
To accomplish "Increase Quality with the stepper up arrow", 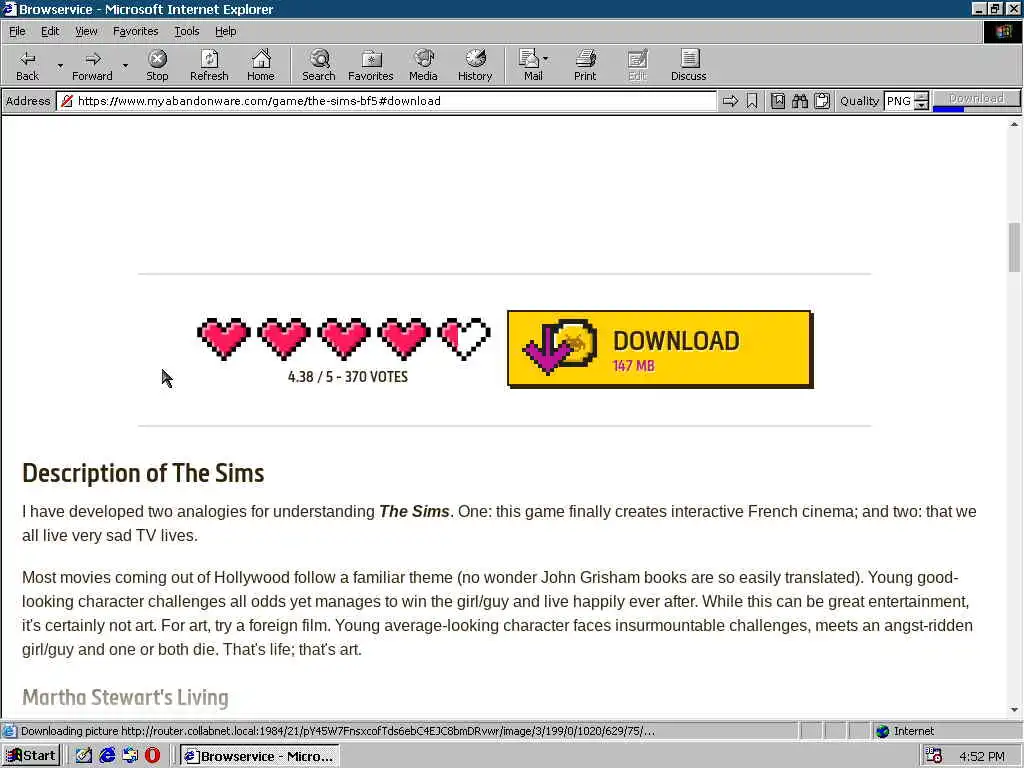I will [x=921, y=97].
